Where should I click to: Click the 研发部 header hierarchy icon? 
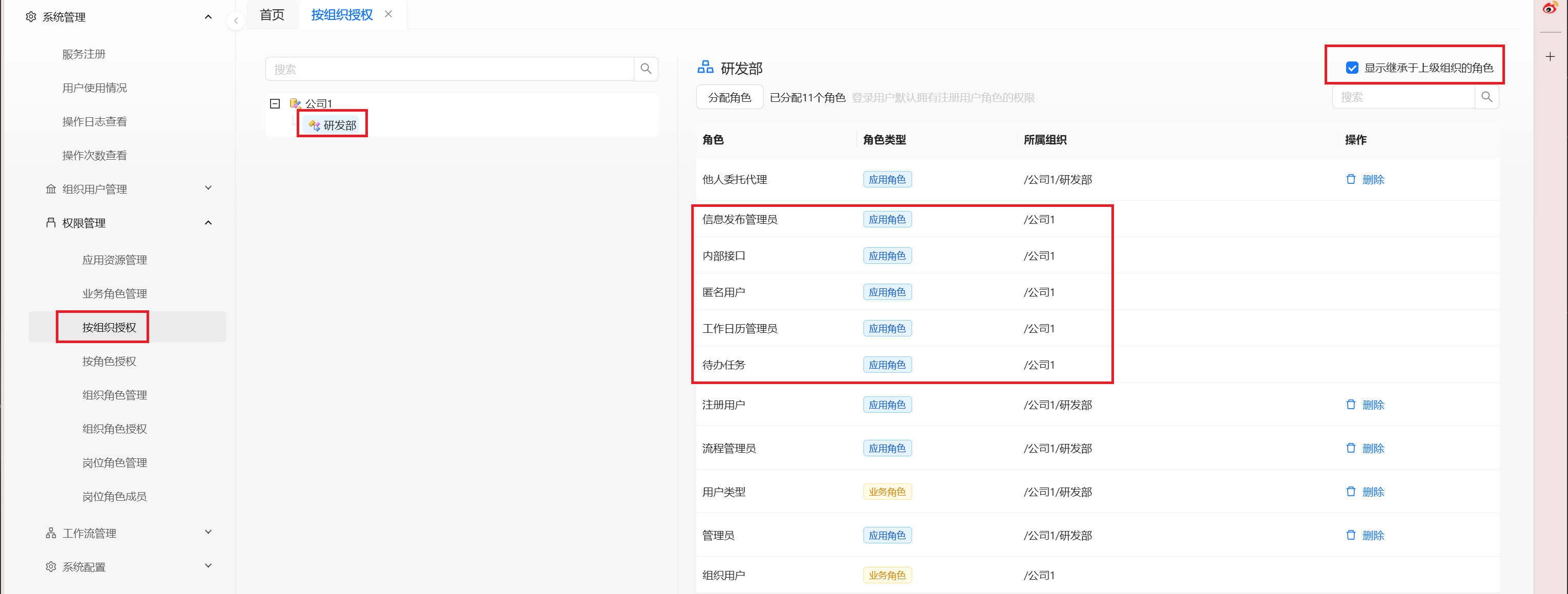point(706,67)
